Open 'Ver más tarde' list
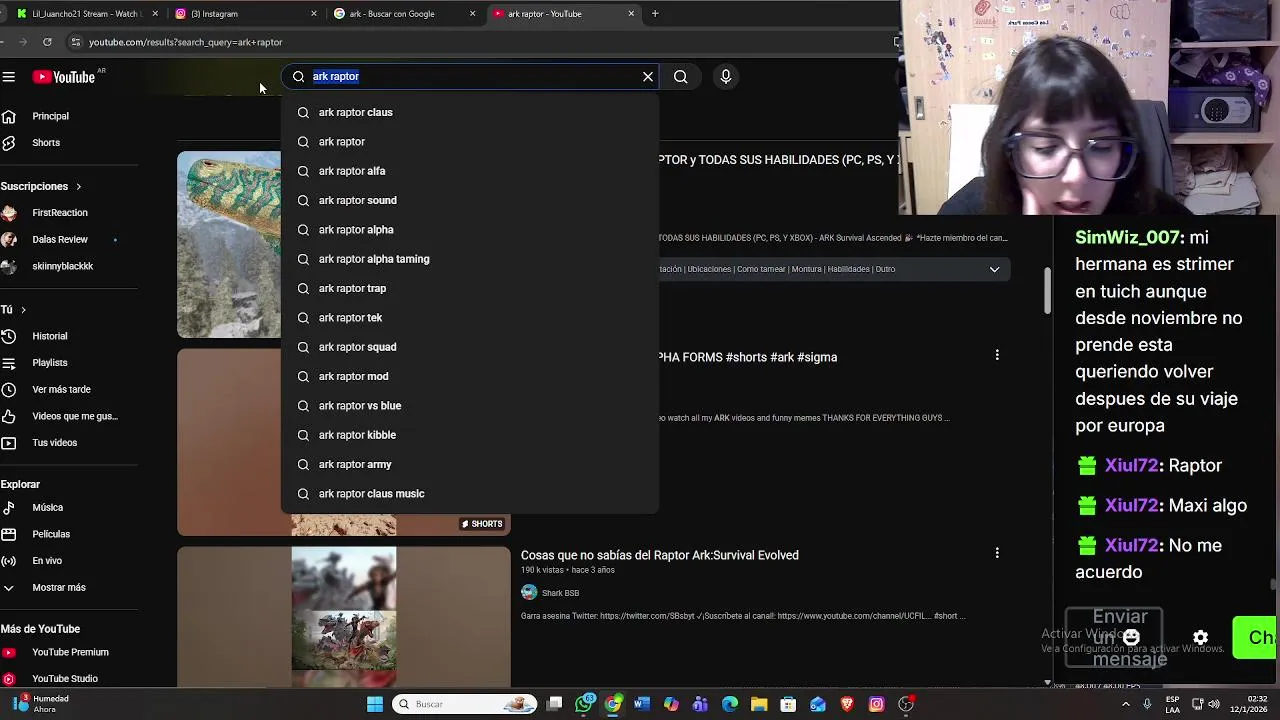The height and width of the screenshot is (720, 1280). tap(61, 390)
